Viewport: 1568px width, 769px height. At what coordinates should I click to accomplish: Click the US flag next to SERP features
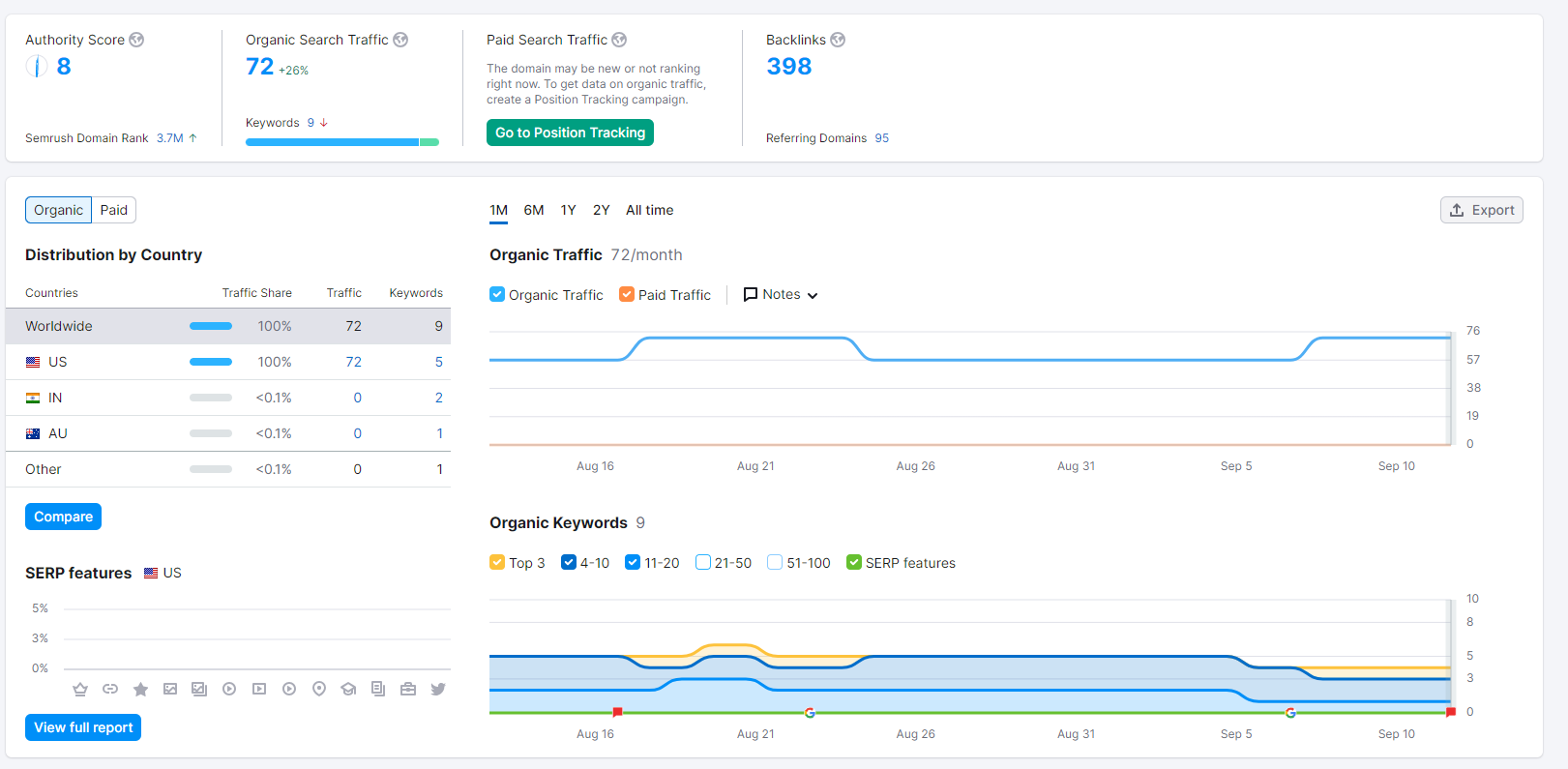(151, 573)
